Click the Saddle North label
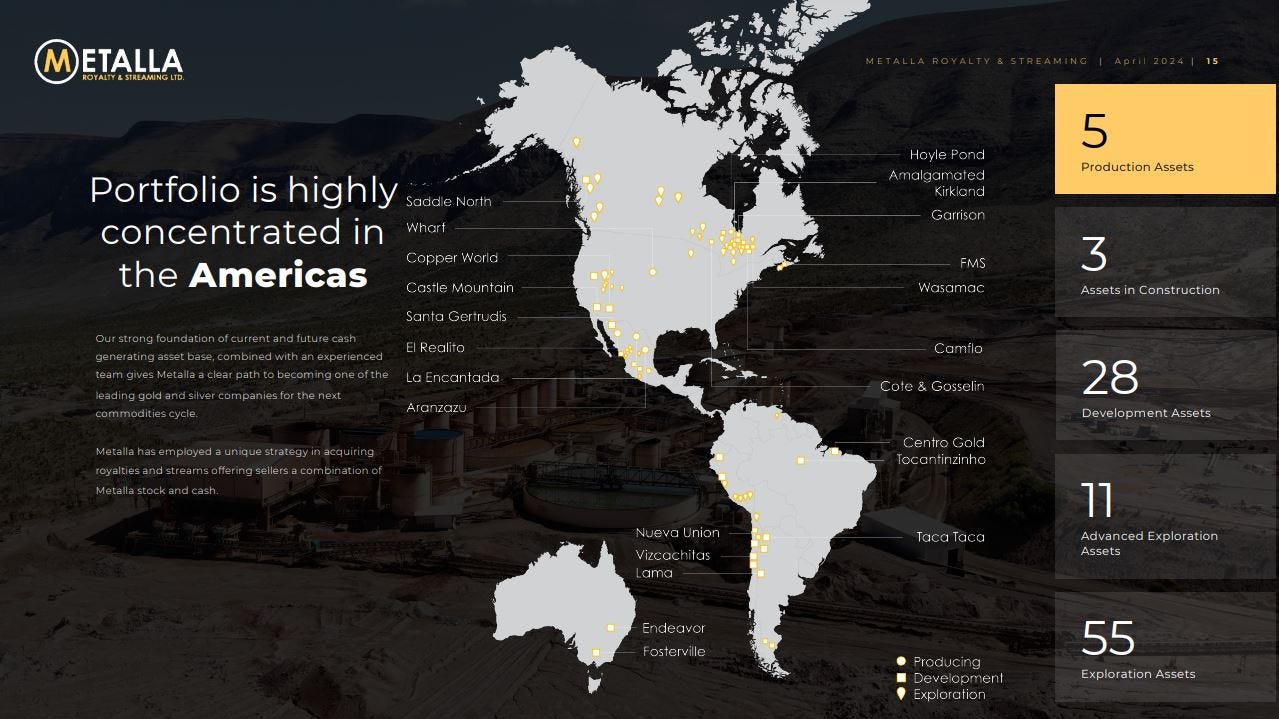Screen dimensions: 1279x719 tap(449, 201)
